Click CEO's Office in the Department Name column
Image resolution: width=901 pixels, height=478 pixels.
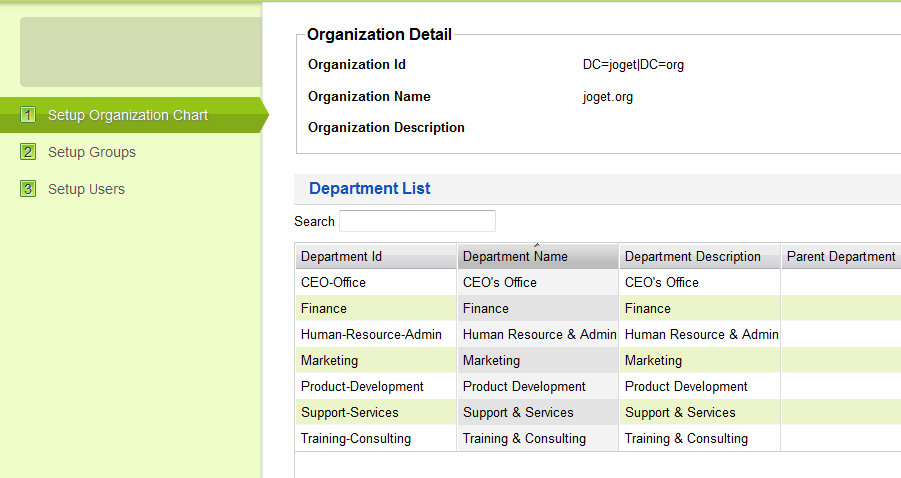[x=500, y=283]
